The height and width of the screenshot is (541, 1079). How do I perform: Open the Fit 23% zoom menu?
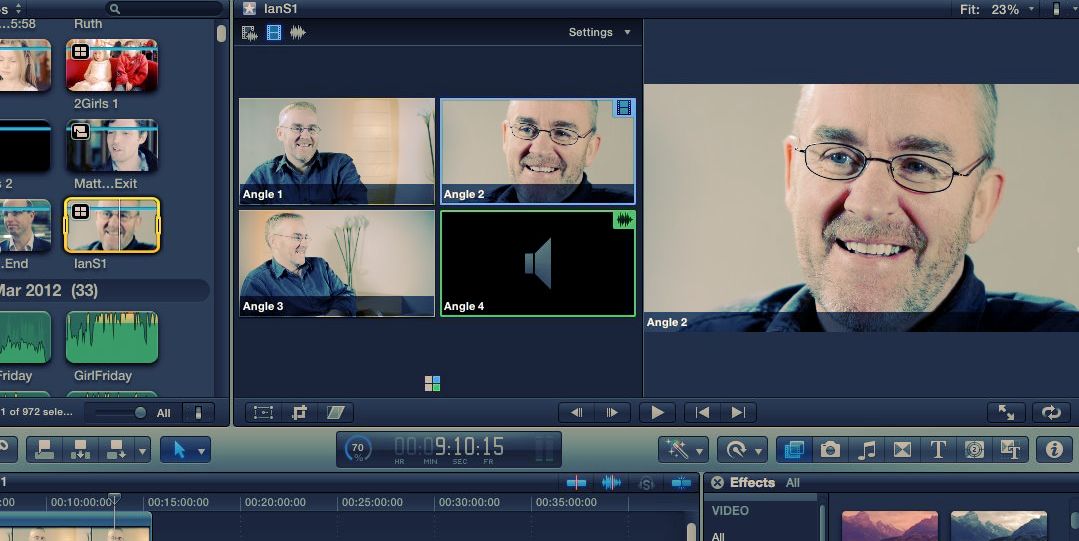tap(998, 9)
